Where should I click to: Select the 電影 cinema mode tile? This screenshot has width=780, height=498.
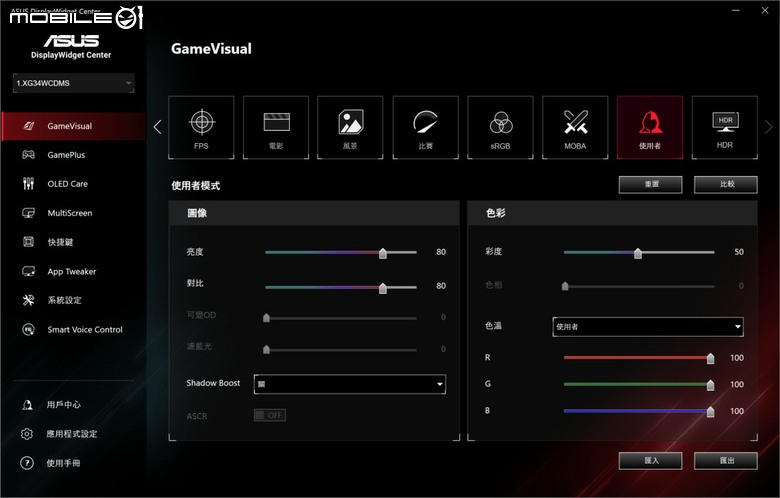(276, 127)
